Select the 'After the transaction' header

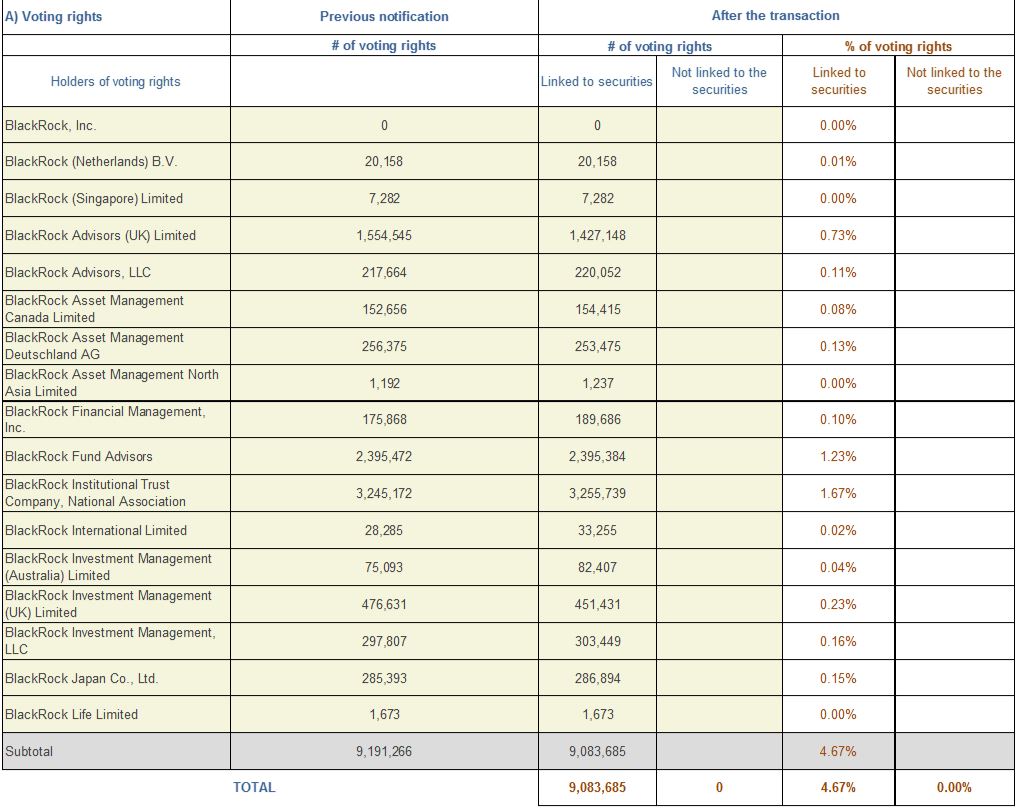776,16
